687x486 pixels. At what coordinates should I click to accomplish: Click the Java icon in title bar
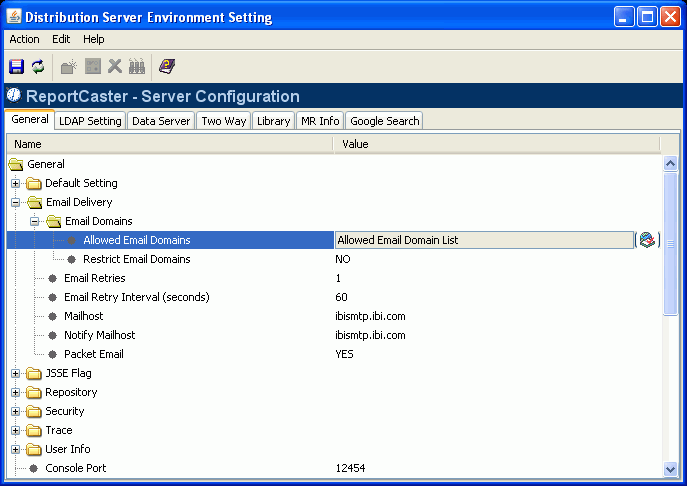coord(14,16)
